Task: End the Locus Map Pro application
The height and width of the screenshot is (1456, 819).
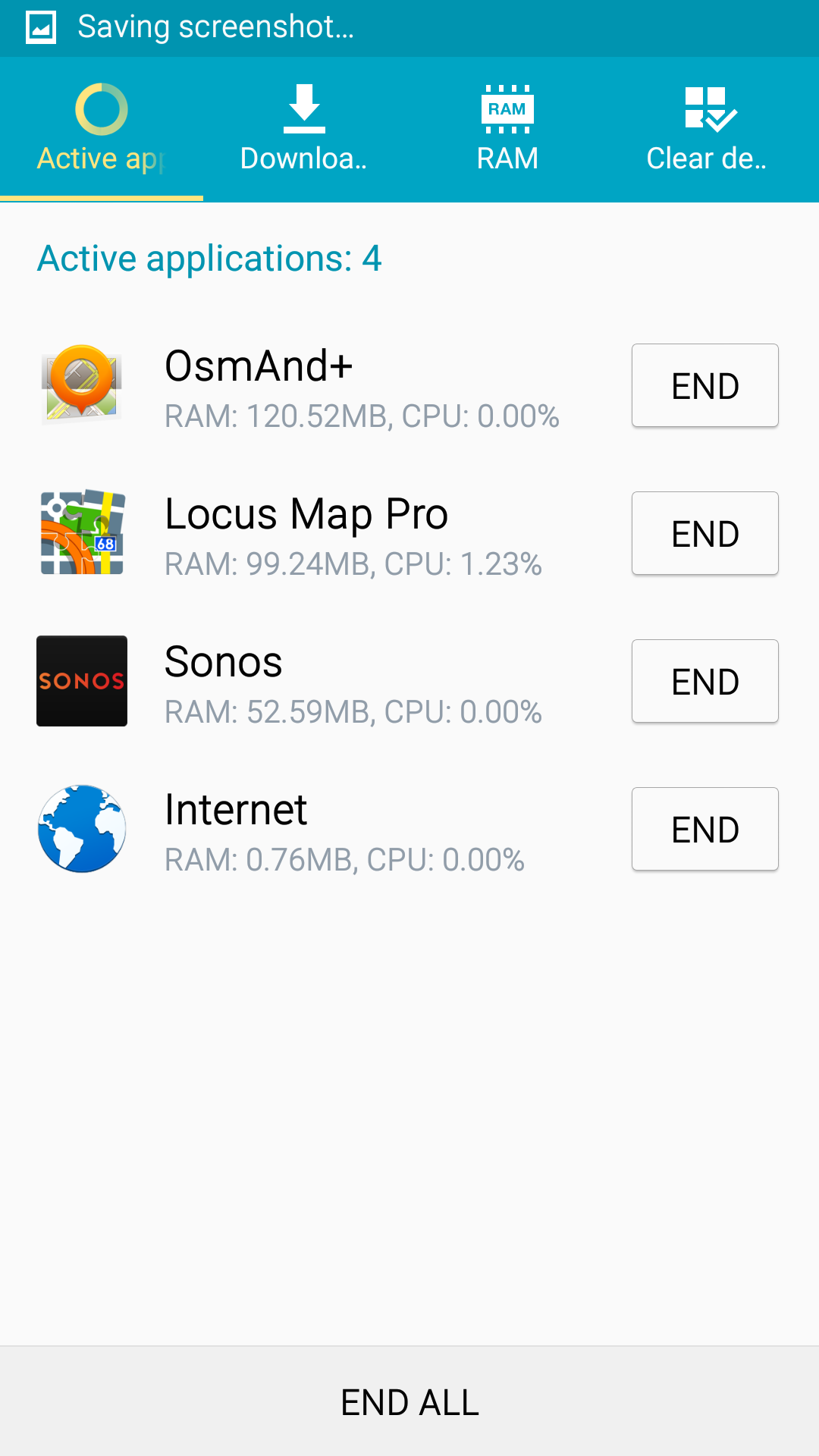Action: [x=704, y=533]
